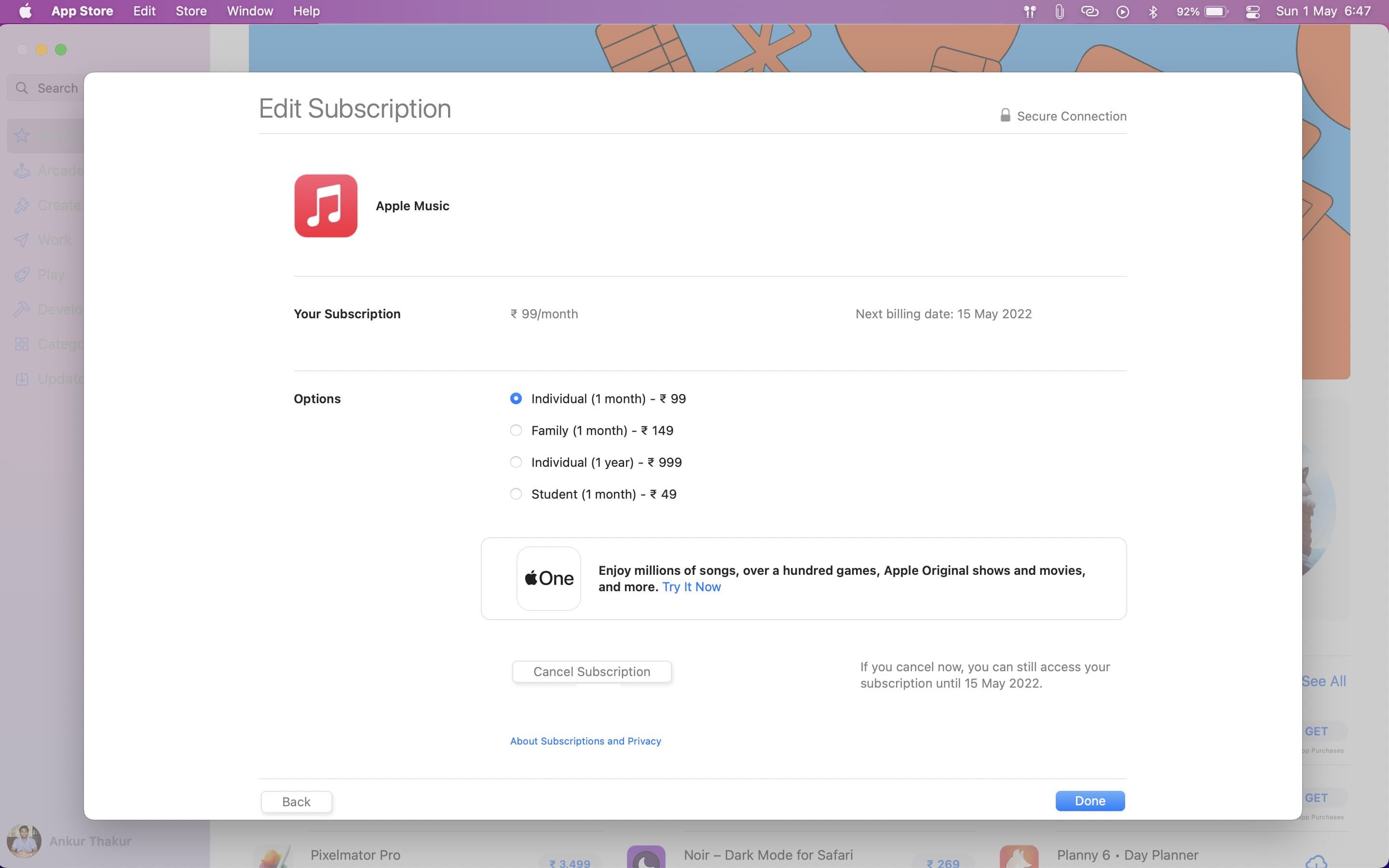Click the Categories grid icon in sidebar

pos(22,344)
